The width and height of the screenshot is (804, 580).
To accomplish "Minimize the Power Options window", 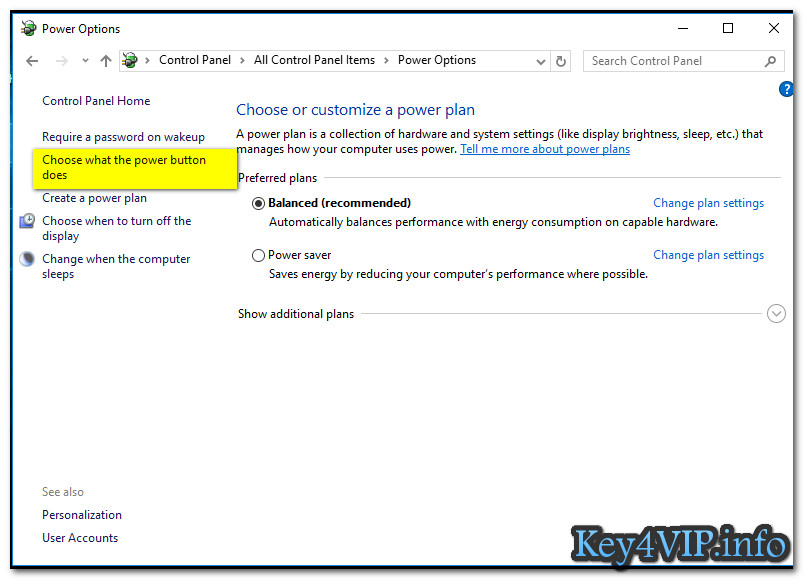I will [x=683, y=28].
